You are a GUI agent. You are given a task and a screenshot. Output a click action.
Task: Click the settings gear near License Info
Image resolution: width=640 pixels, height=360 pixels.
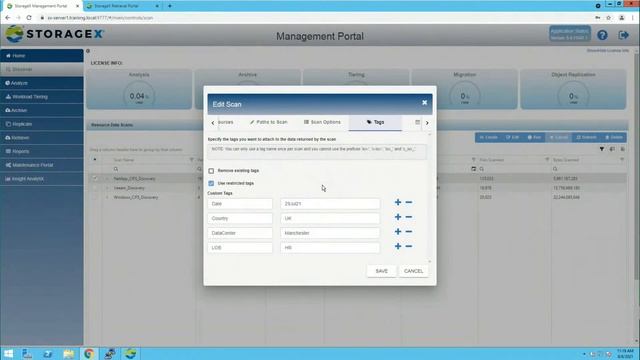88,51
